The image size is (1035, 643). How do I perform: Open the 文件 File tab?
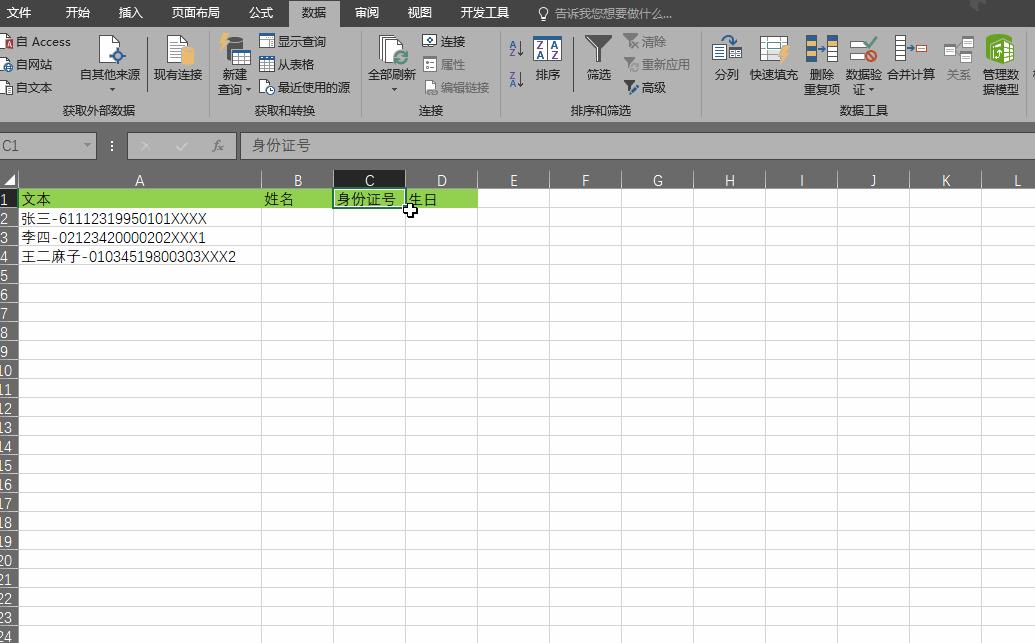click(x=18, y=13)
